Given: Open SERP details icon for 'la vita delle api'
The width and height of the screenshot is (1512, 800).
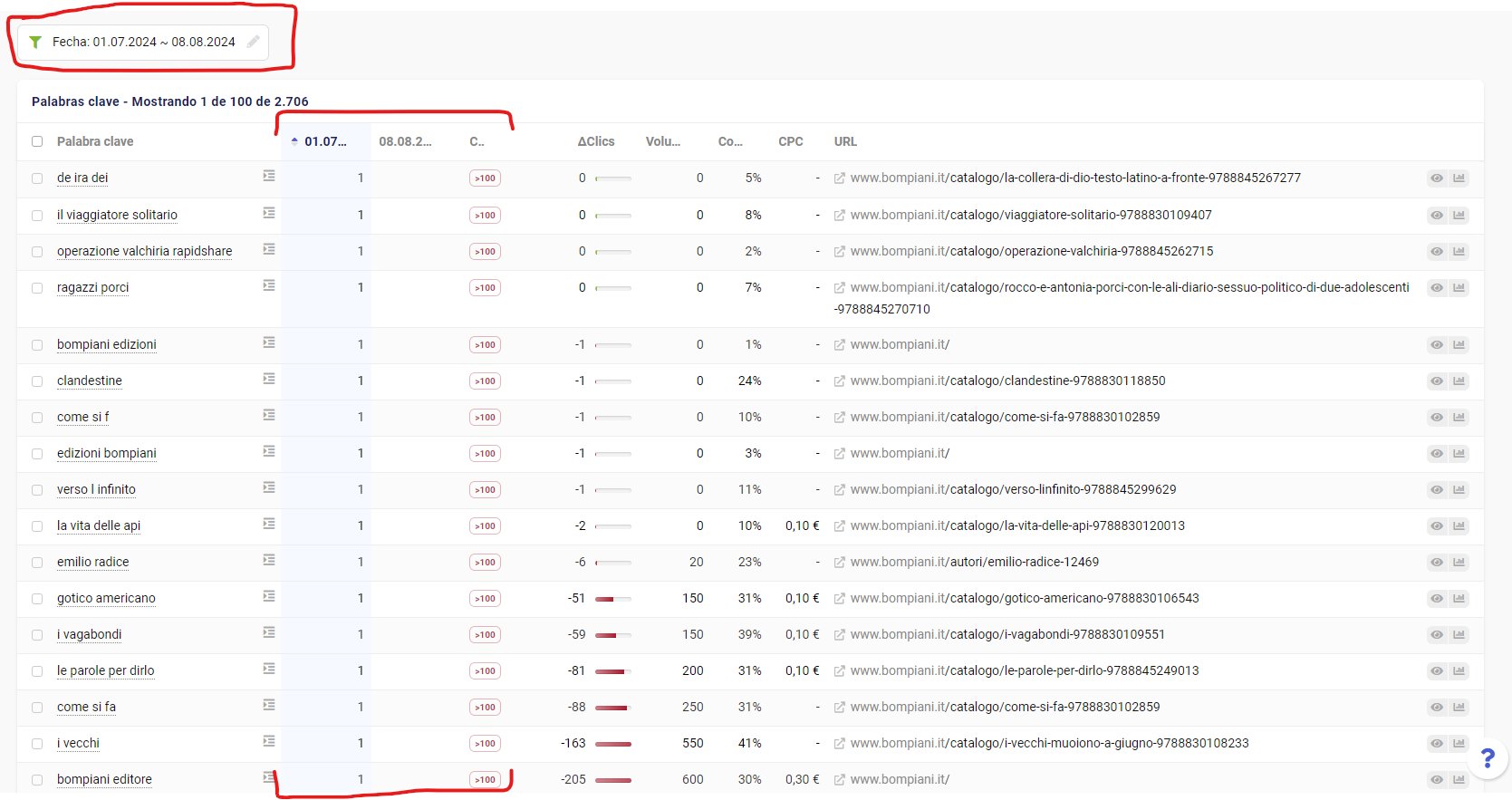Looking at the screenshot, I should coord(269,524).
